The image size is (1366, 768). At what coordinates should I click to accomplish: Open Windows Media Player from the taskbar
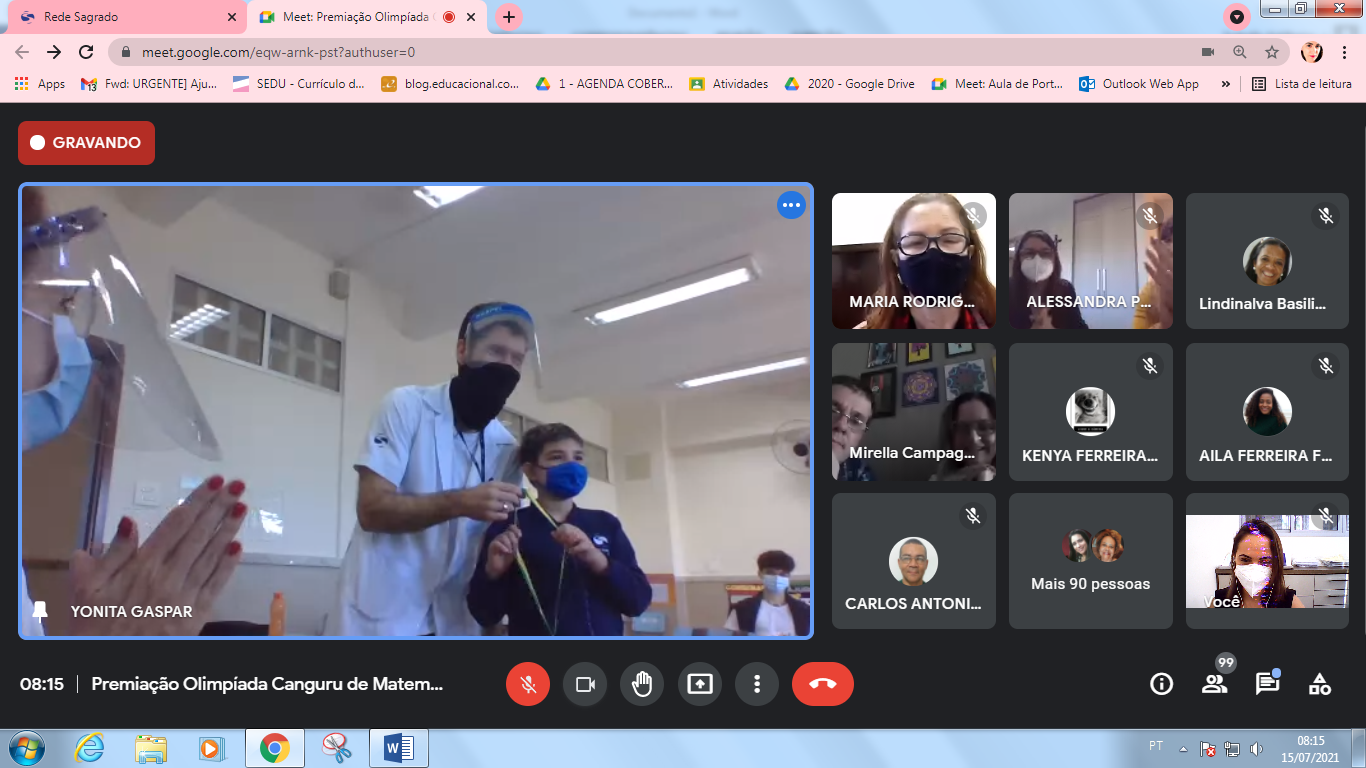click(211, 748)
